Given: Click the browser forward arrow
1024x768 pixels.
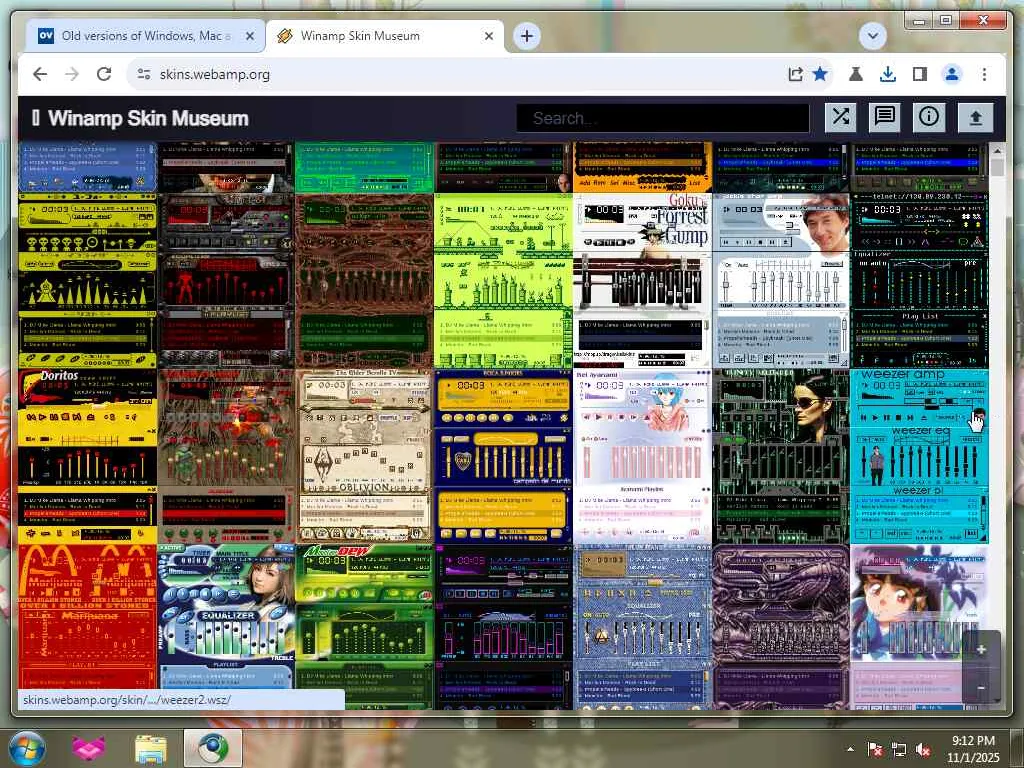Looking at the screenshot, I should click(72, 74).
